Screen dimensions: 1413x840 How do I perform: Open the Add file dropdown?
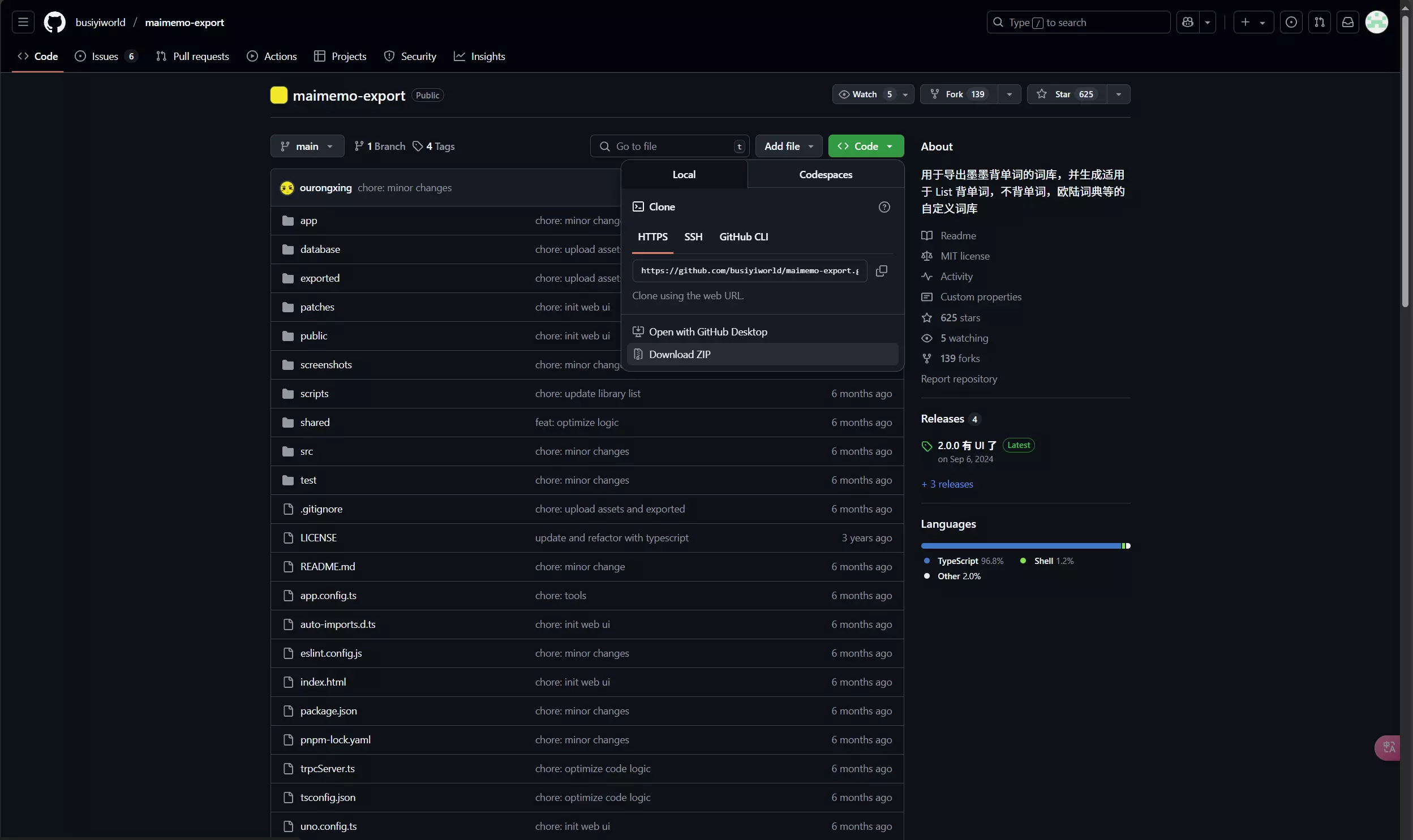pos(789,147)
